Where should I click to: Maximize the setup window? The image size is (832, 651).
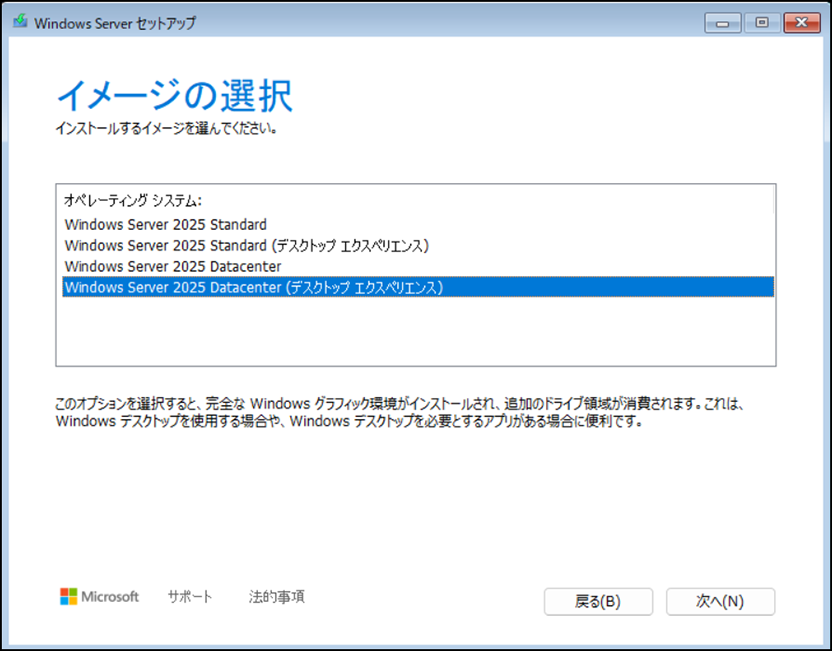(762, 23)
